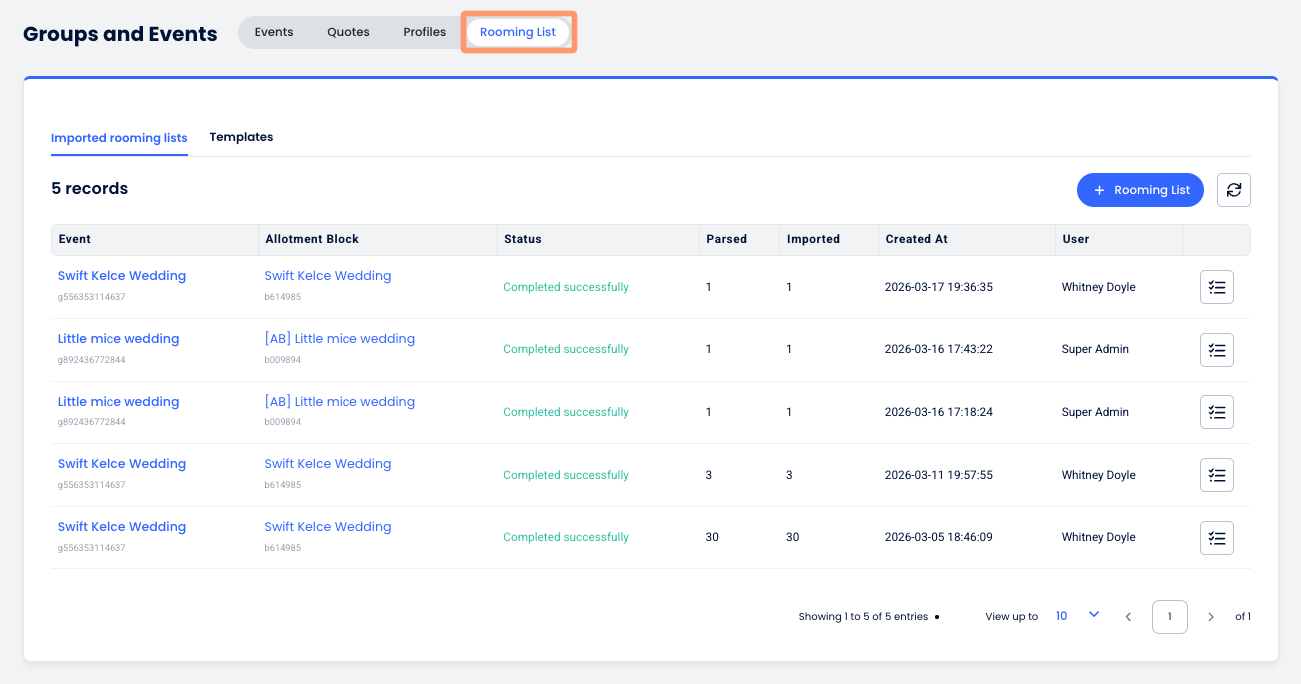Select the Imported rooming lists sub-tab

pos(119,138)
